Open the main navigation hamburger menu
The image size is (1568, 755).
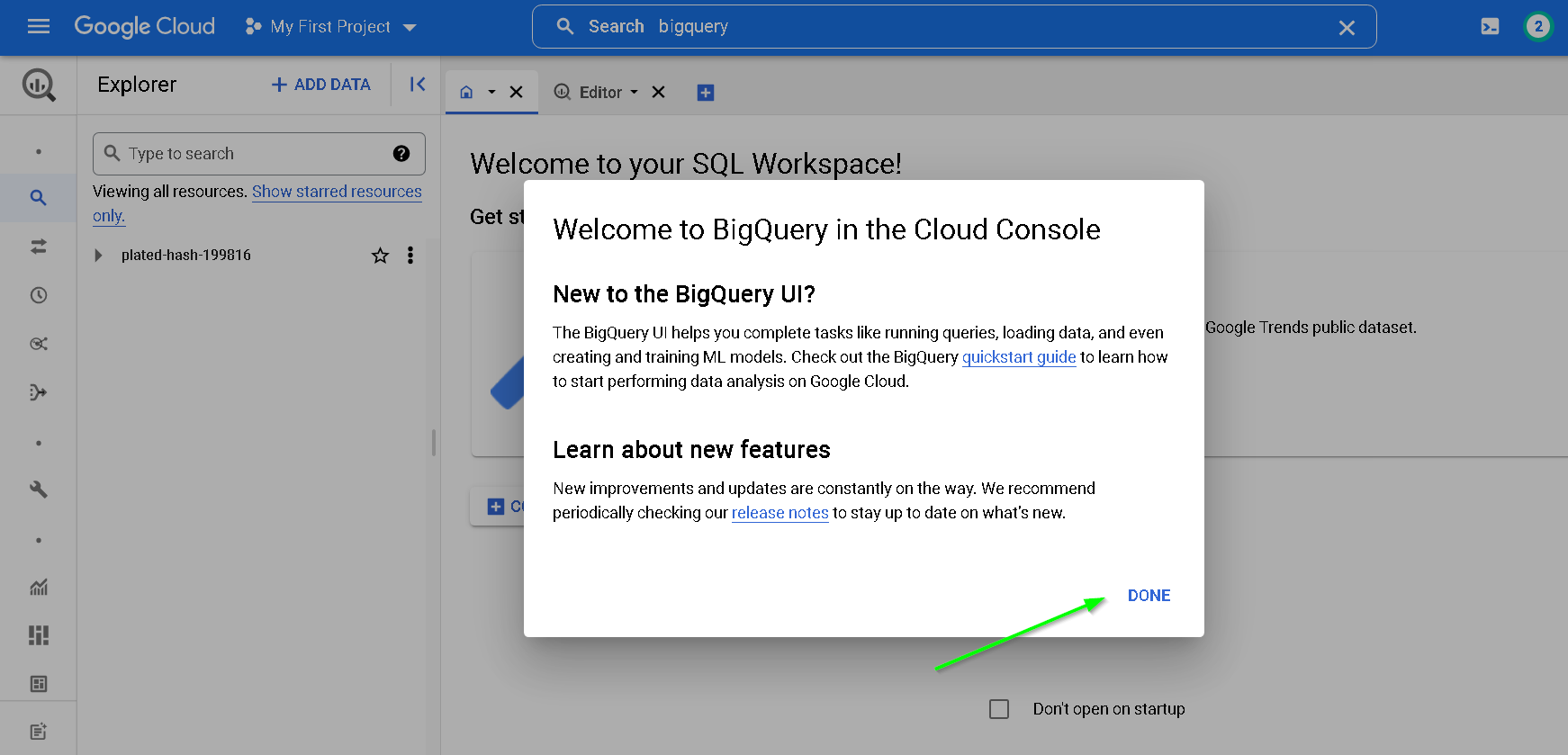coord(39,27)
